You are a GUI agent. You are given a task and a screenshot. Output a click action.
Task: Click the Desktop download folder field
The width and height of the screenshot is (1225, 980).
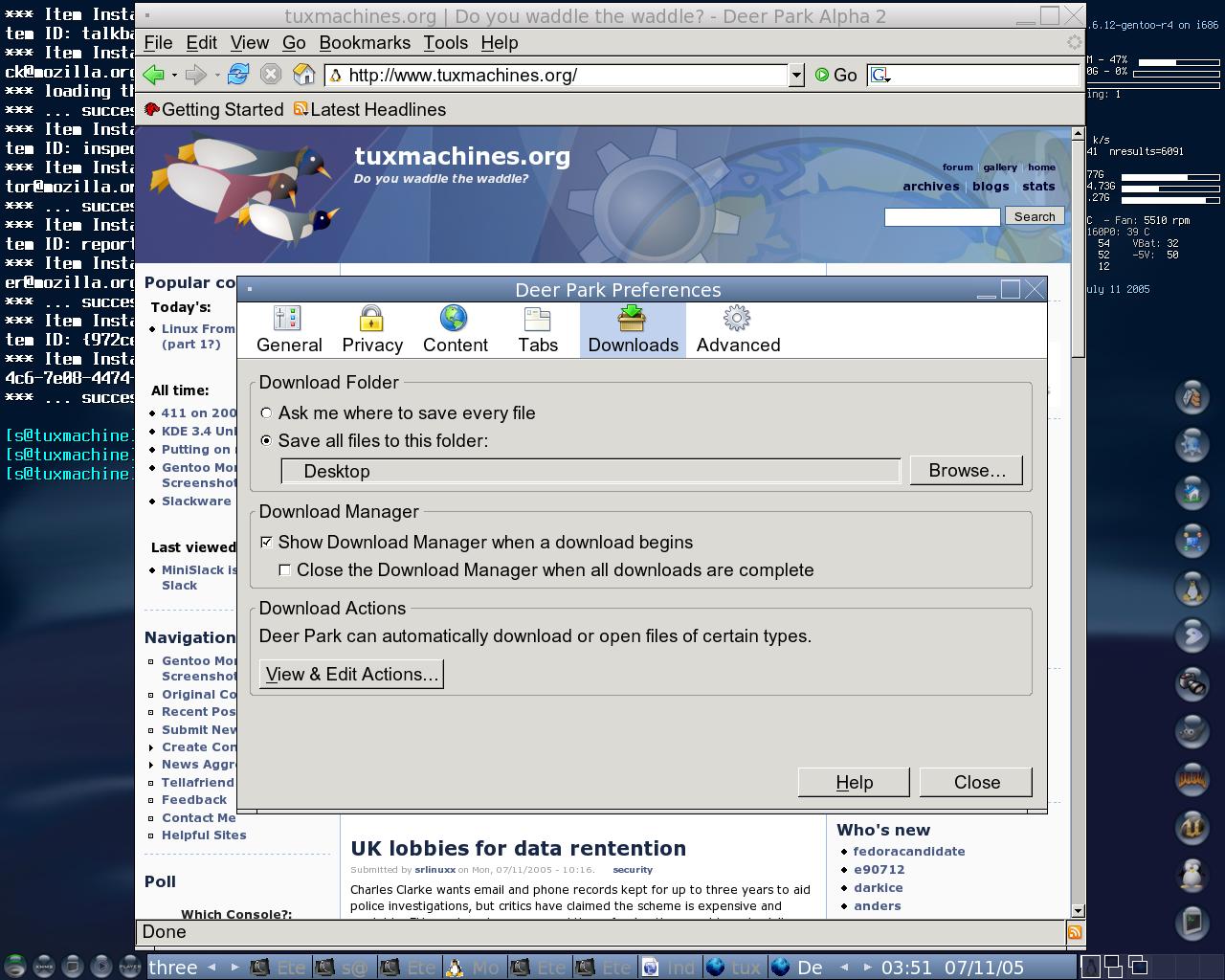[590, 472]
